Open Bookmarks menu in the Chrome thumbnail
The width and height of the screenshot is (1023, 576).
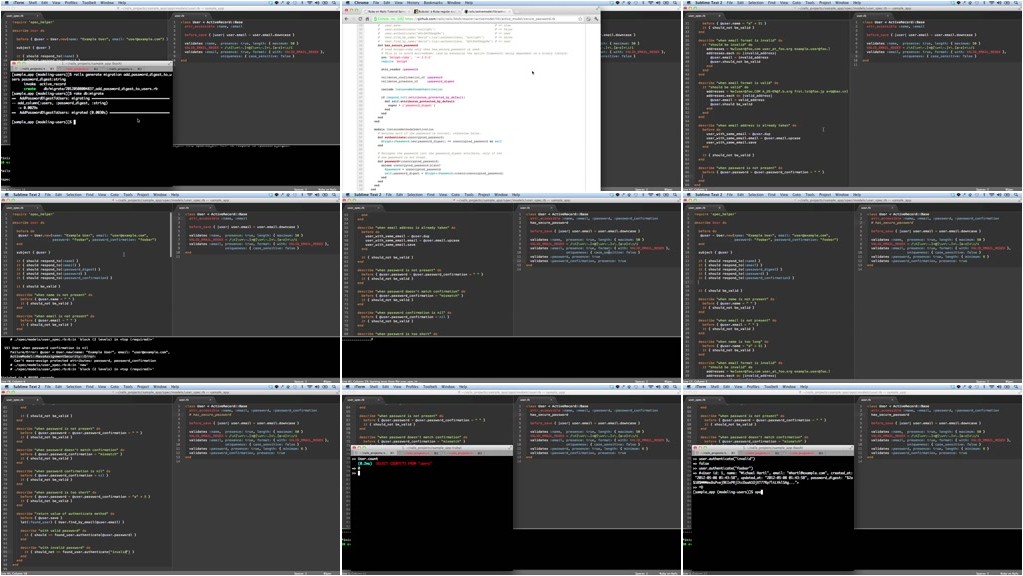(433, 3)
